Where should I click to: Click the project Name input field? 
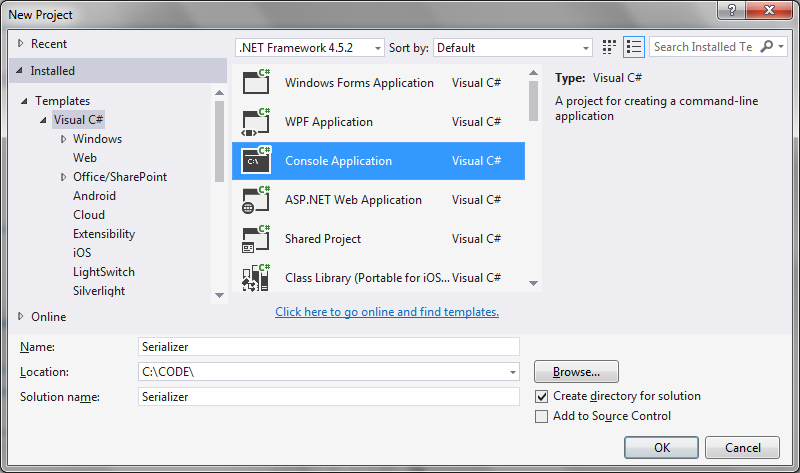[x=329, y=346]
